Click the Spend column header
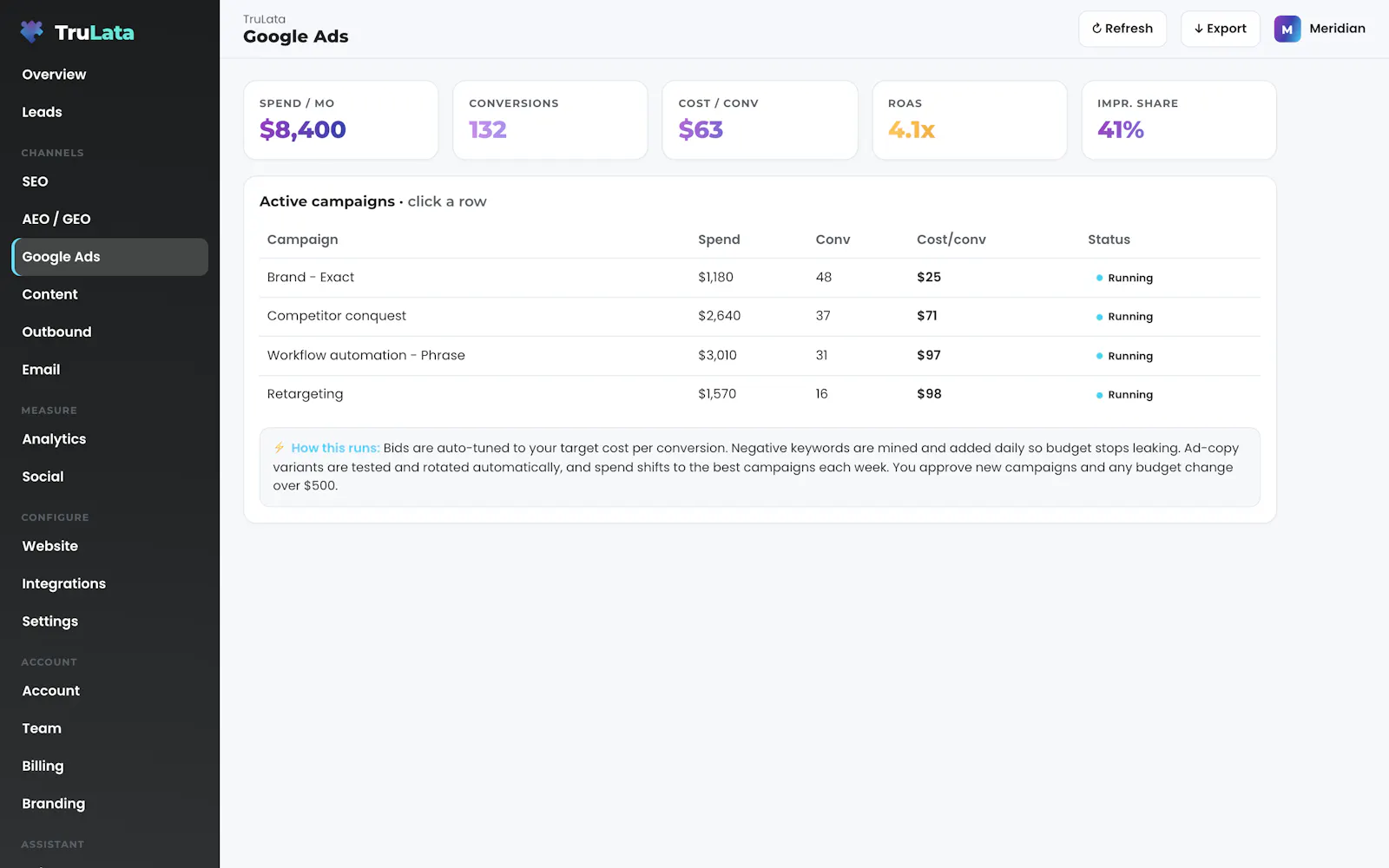 [719, 240]
